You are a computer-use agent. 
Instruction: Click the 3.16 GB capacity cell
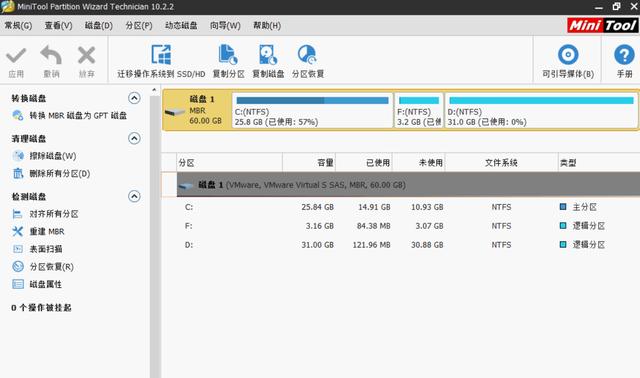(320, 226)
